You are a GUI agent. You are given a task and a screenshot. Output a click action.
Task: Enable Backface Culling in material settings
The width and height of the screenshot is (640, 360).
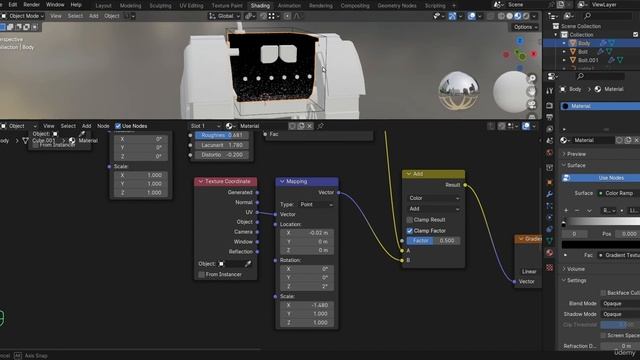pyautogui.click(x=603, y=293)
